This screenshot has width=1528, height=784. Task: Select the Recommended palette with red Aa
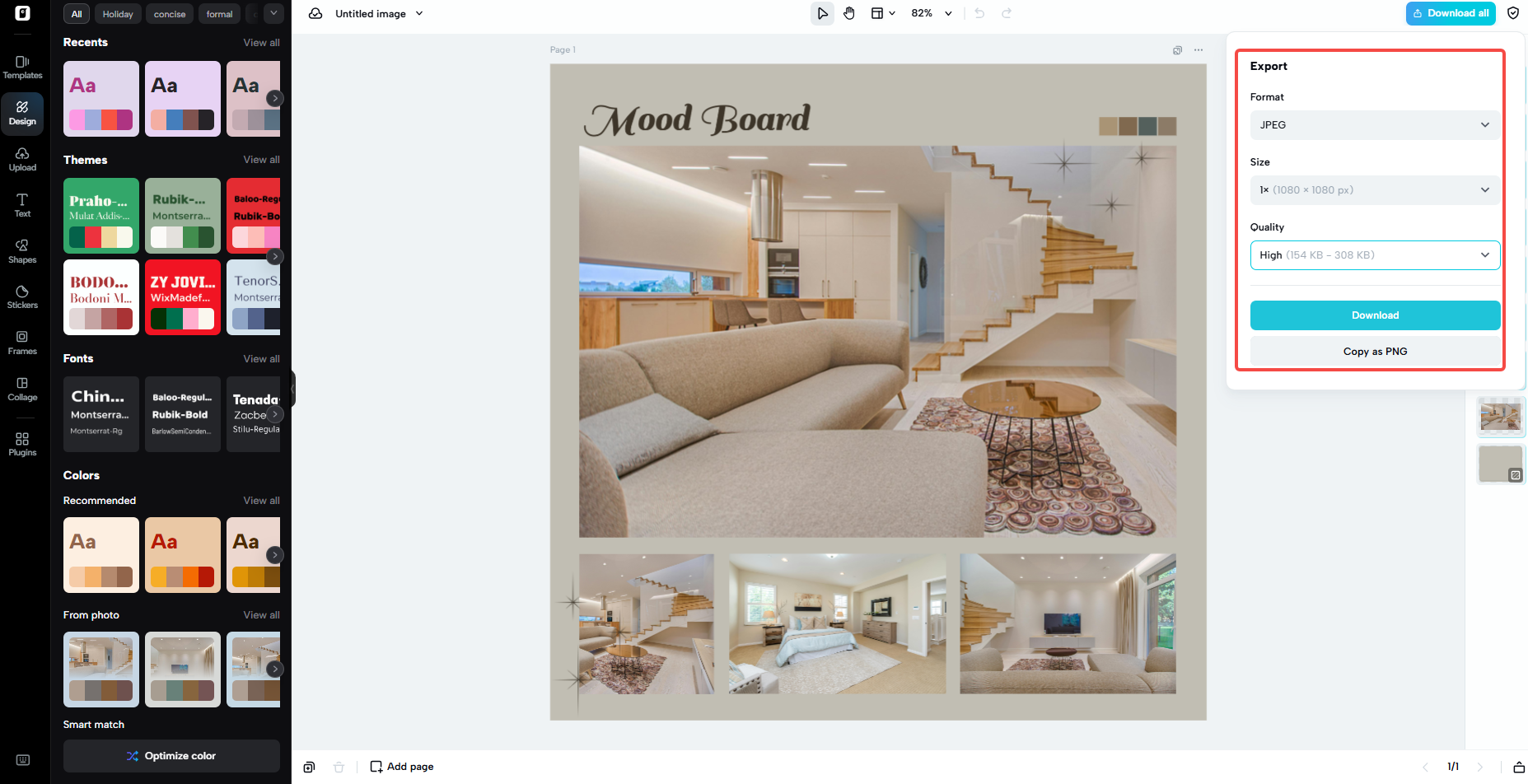pos(183,555)
